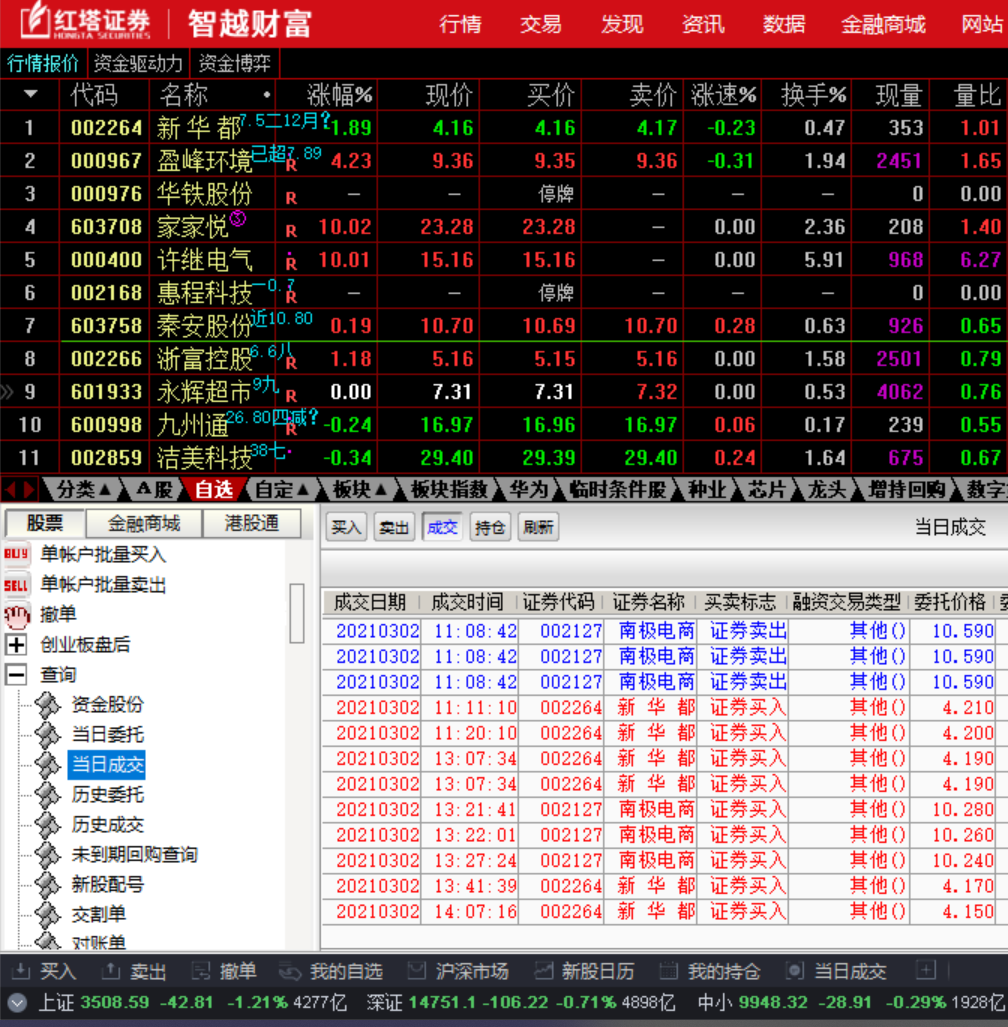The width and height of the screenshot is (1008, 1027).
Task: Select stock row 002264 新华都 in quotes
Action: click(x=504, y=128)
